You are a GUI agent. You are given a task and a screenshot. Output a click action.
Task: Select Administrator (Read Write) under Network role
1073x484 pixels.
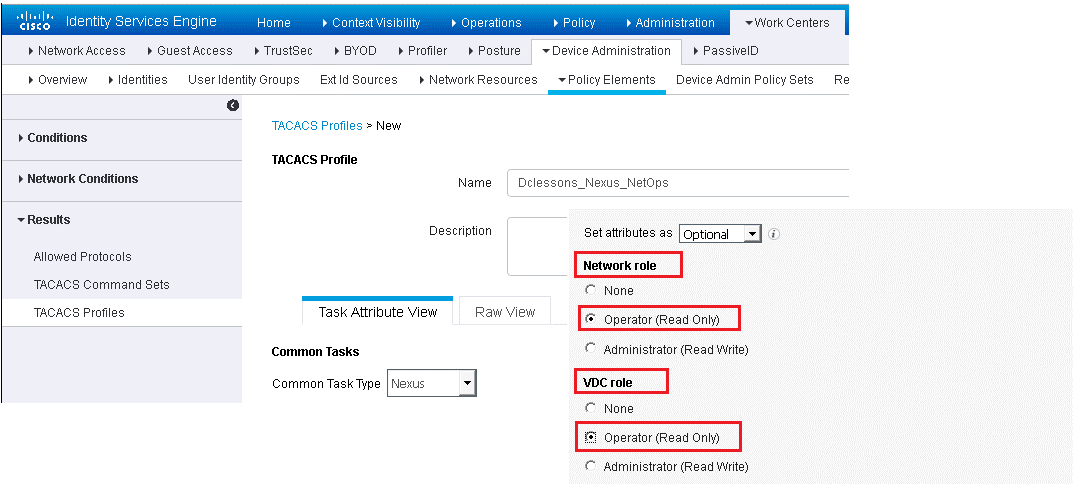(591, 348)
